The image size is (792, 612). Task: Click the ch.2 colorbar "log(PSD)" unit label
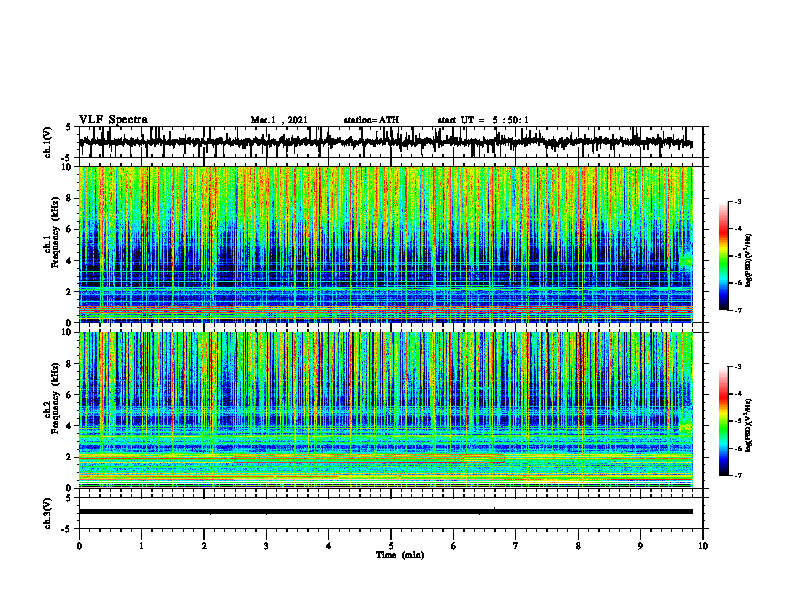749,425
